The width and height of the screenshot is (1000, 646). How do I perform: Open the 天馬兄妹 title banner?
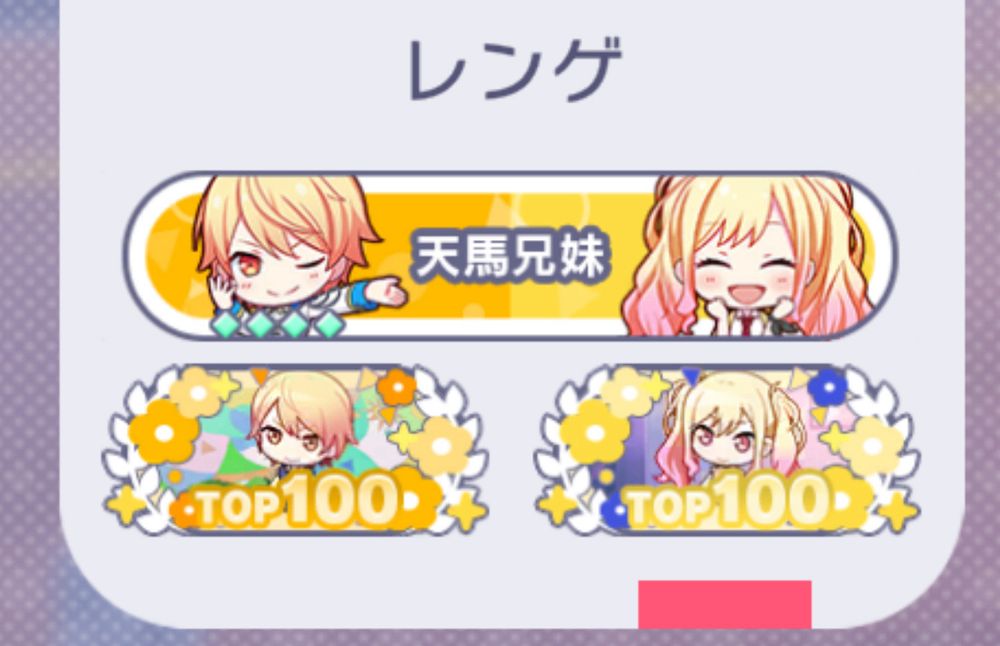coord(510,256)
